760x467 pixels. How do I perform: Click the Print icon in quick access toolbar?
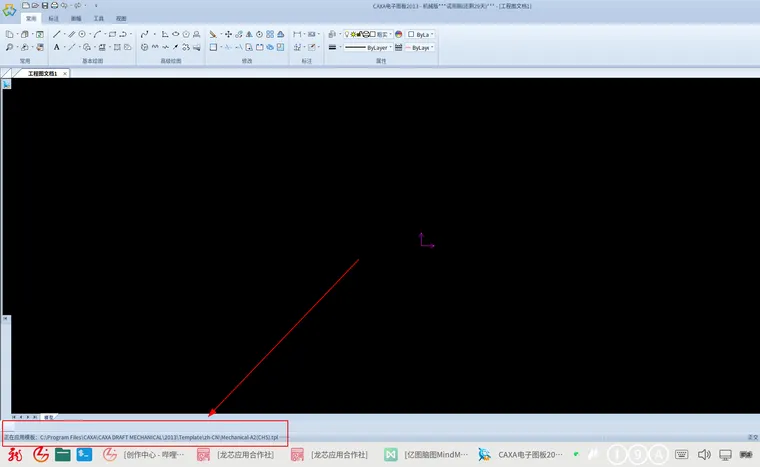pyautogui.click(x=54, y=5)
